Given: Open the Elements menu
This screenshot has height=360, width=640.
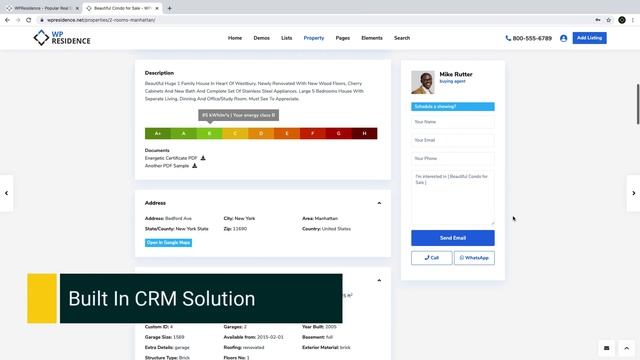Looking at the screenshot, I should 372,38.
